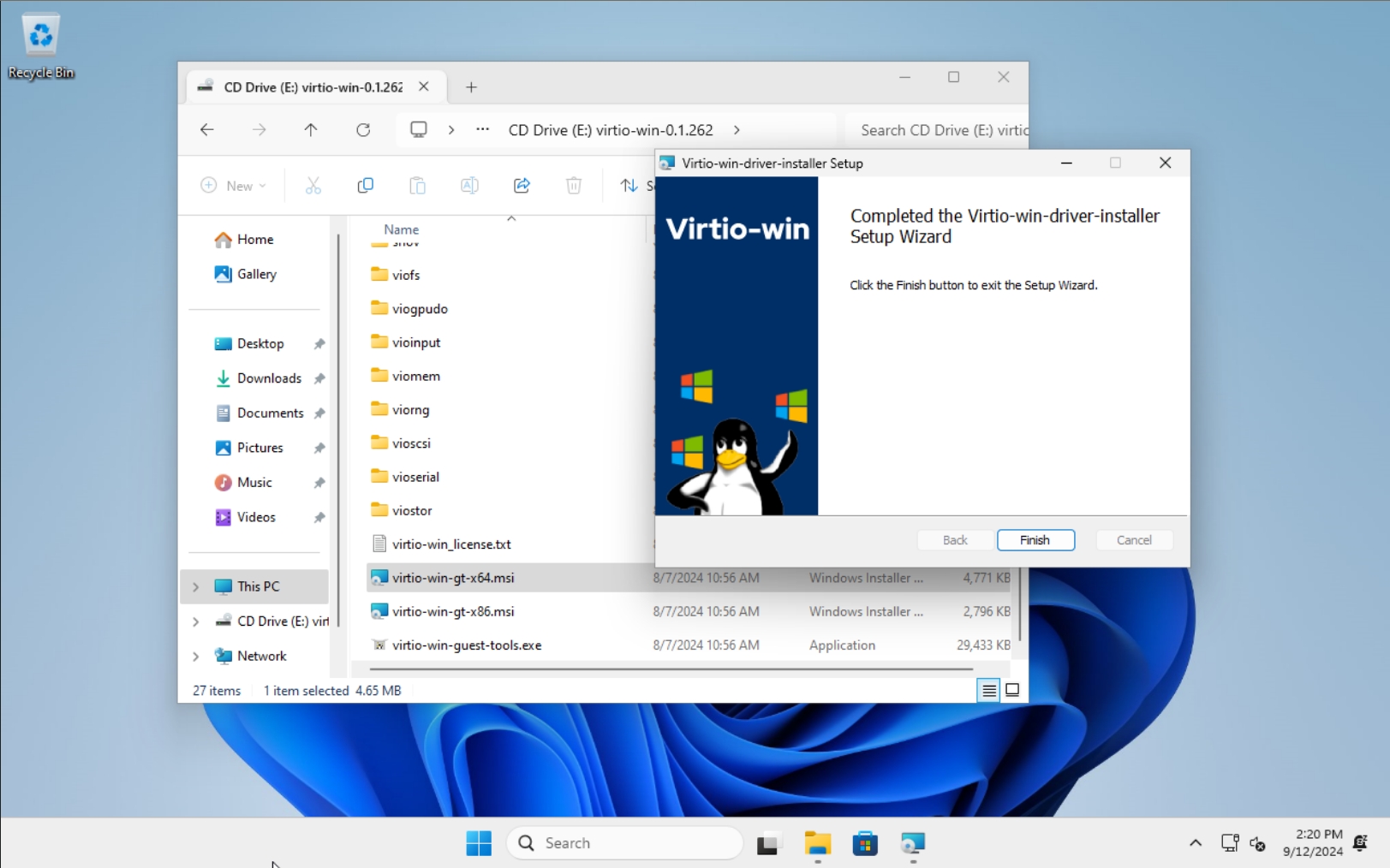Click Finish in the Virtio-win setup wizard
The height and width of the screenshot is (868, 1390).
tap(1035, 540)
